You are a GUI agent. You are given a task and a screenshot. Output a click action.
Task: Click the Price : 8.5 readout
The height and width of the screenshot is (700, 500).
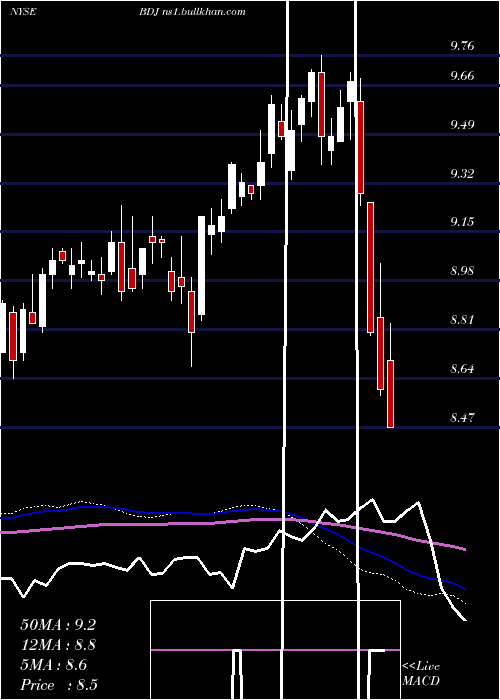pyautogui.click(x=59, y=685)
